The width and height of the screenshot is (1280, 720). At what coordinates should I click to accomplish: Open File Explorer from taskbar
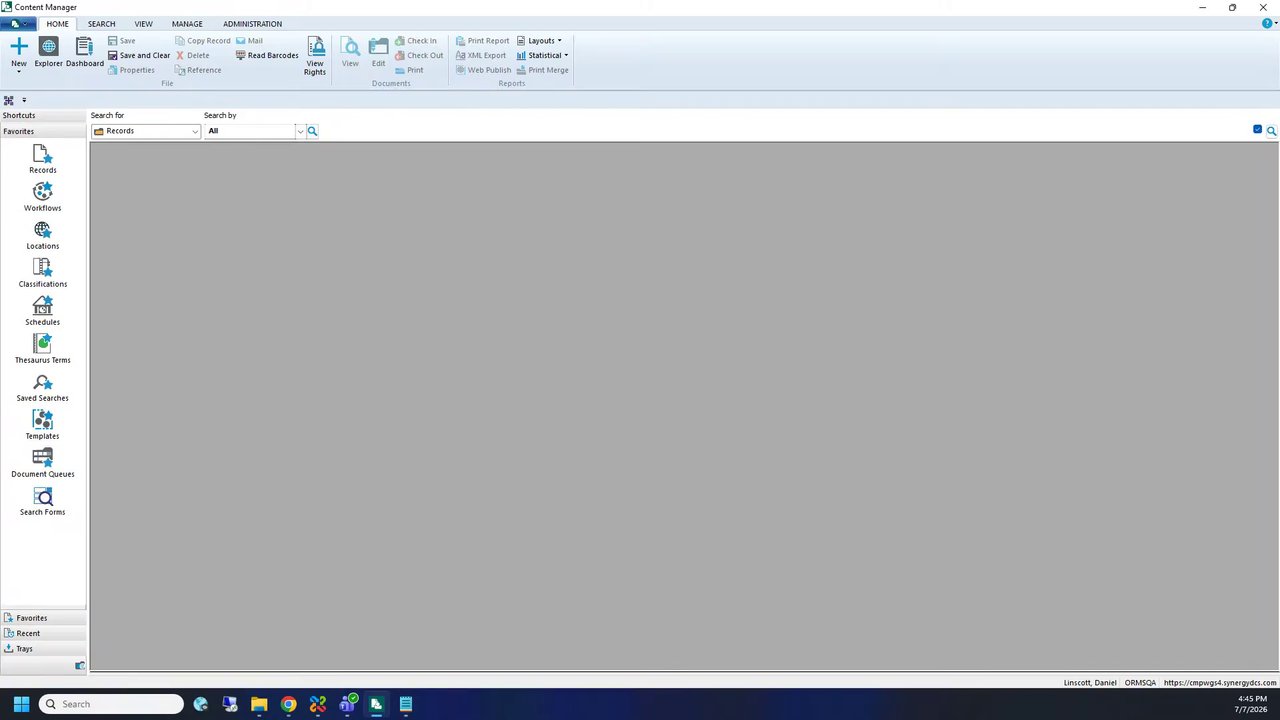click(x=259, y=704)
